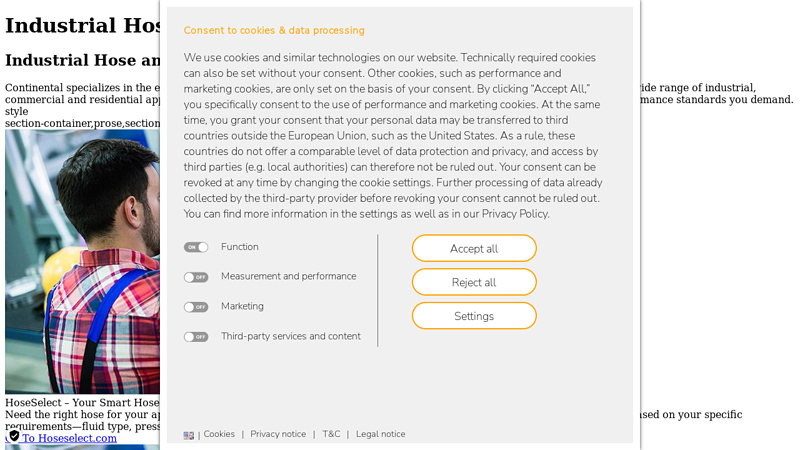Click the Function label text
This screenshot has width=800, height=450.
(x=240, y=247)
